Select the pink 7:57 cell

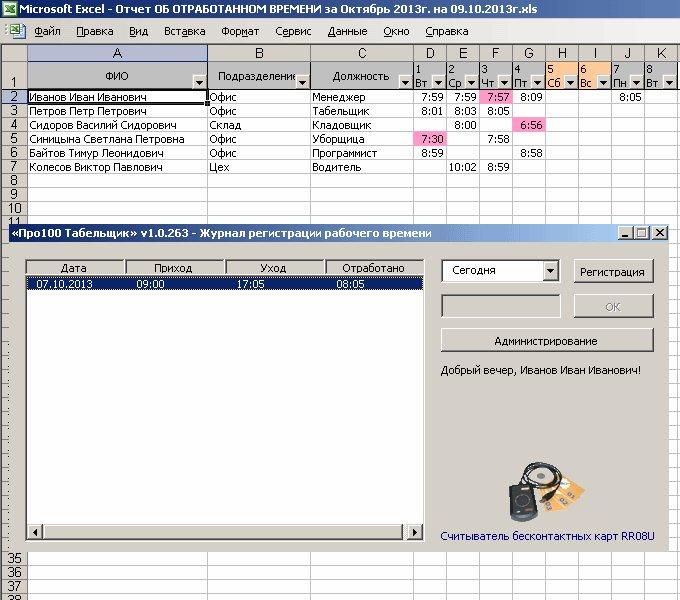[x=496, y=97]
